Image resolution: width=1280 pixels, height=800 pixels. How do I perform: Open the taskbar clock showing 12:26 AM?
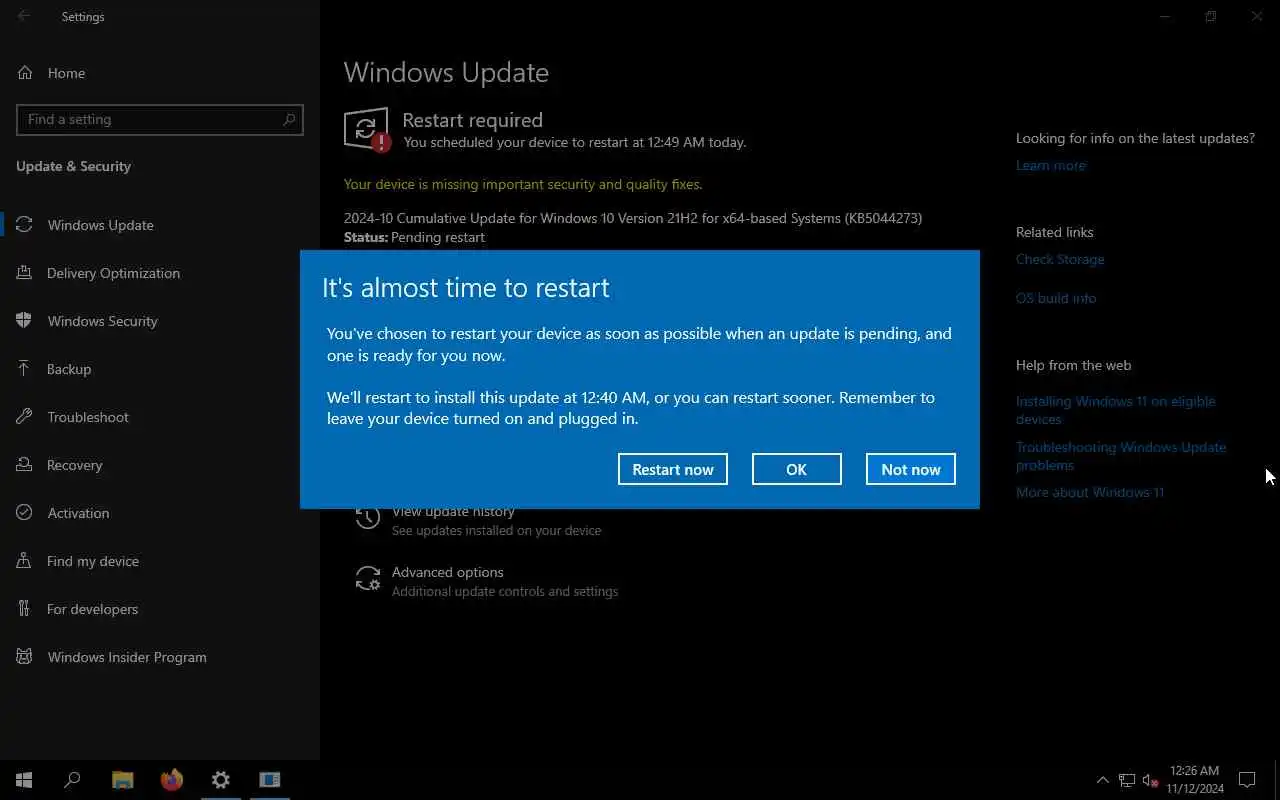(x=1195, y=780)
